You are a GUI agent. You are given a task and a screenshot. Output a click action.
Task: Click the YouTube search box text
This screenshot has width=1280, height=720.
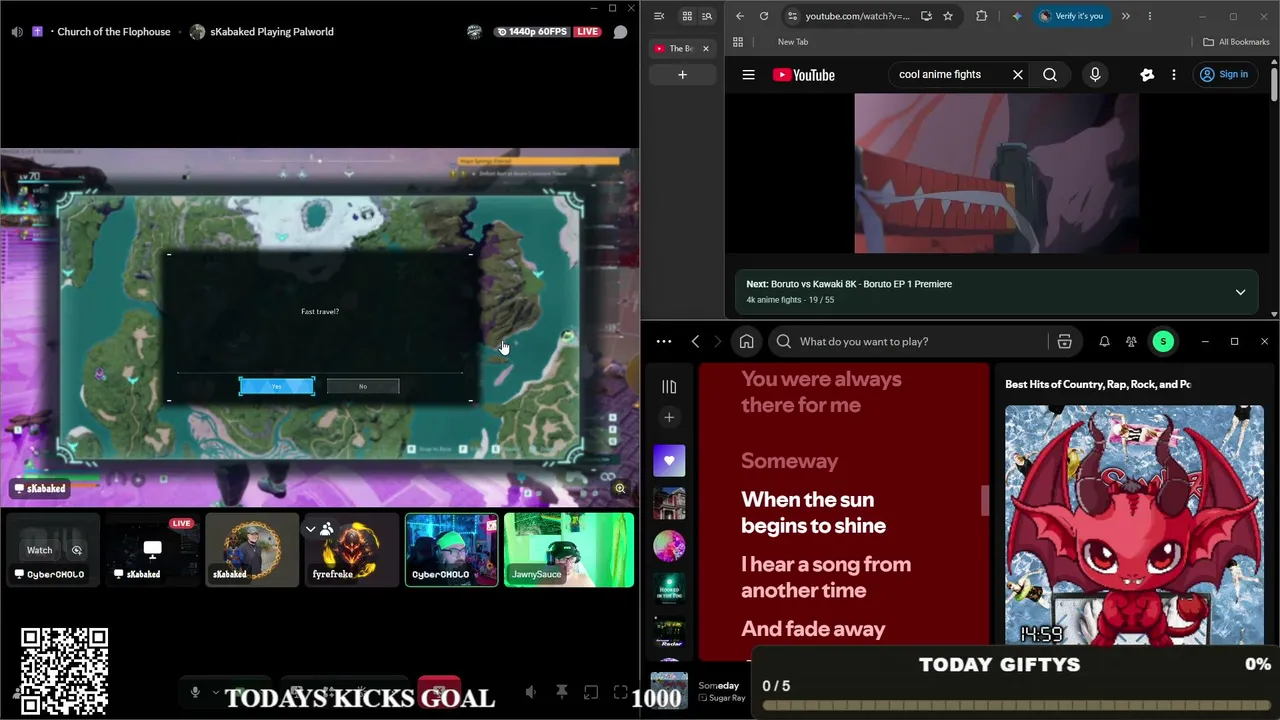coord(940,75)
